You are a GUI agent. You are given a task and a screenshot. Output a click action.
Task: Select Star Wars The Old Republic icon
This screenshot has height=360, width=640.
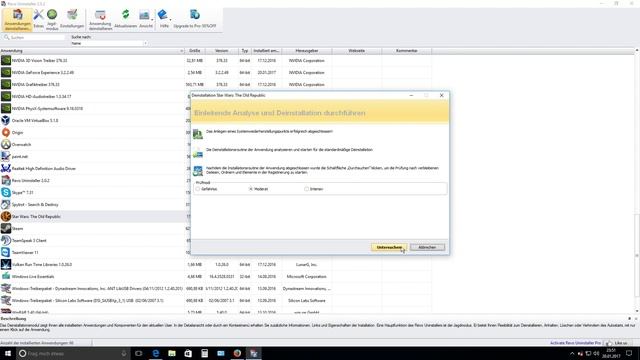[6, 216]
